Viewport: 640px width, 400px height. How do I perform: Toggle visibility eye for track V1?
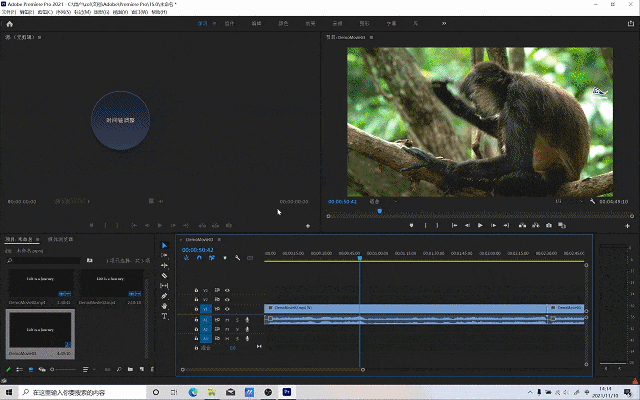[228, 309]
